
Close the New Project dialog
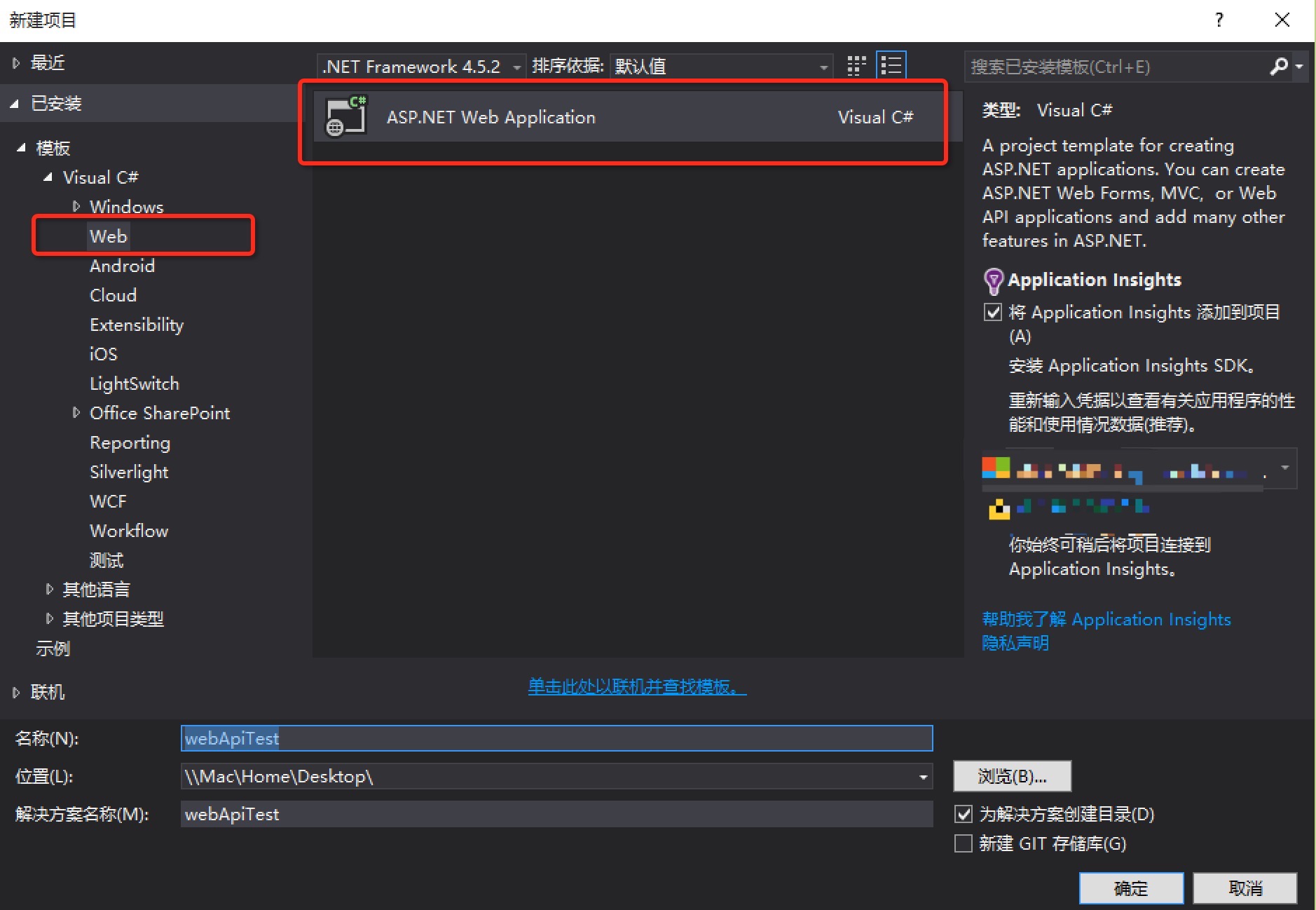click(x=1282, y=20)
